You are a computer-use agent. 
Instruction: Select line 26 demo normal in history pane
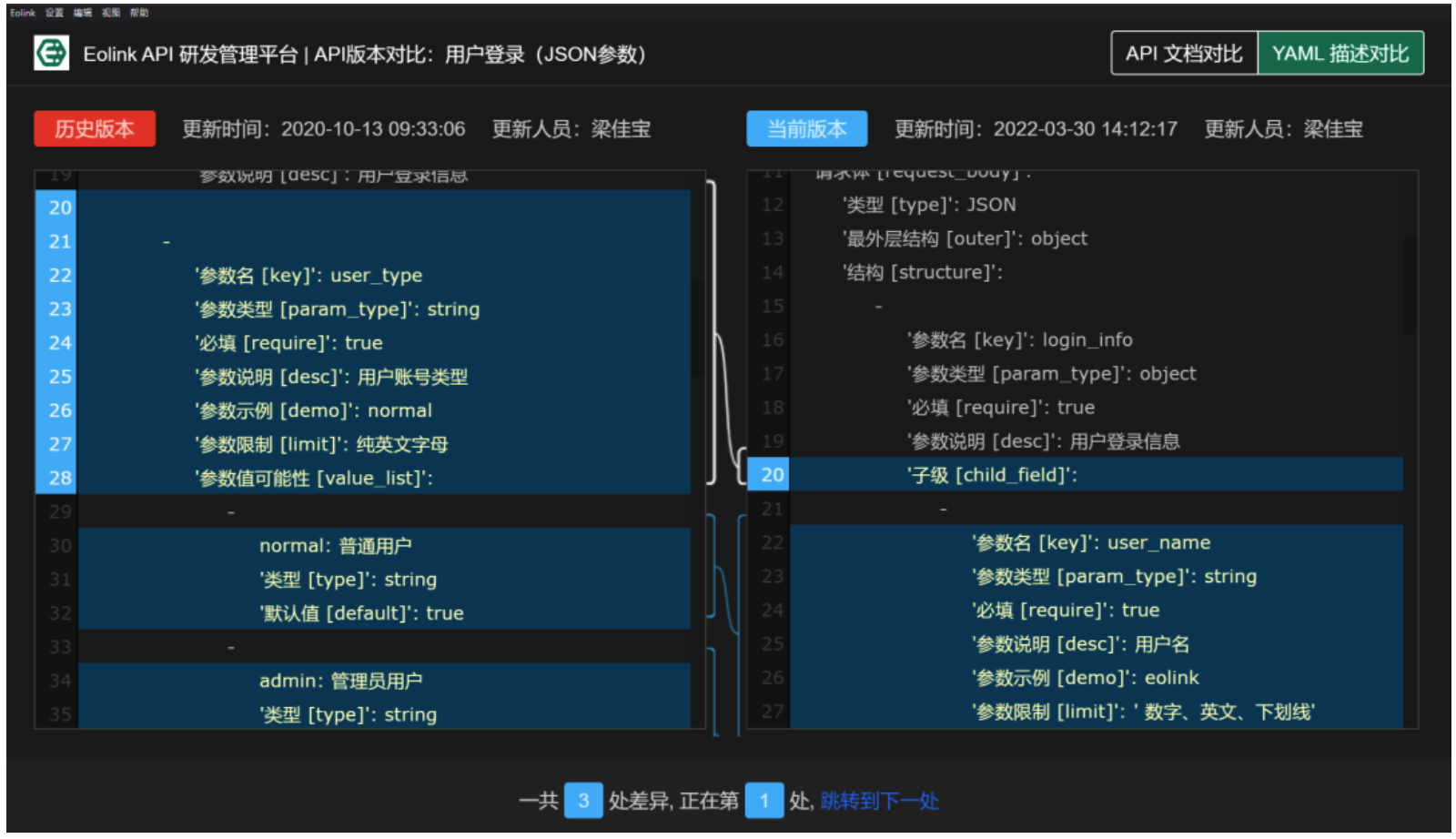(x=313, y=410)
